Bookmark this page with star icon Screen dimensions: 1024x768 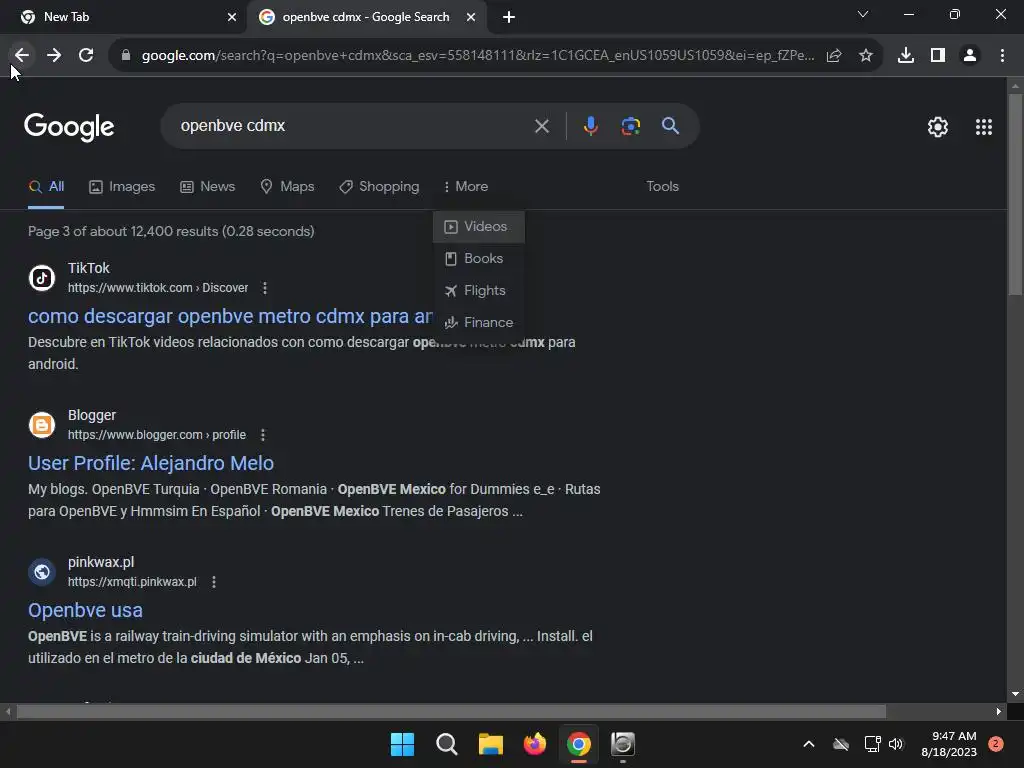866,56
